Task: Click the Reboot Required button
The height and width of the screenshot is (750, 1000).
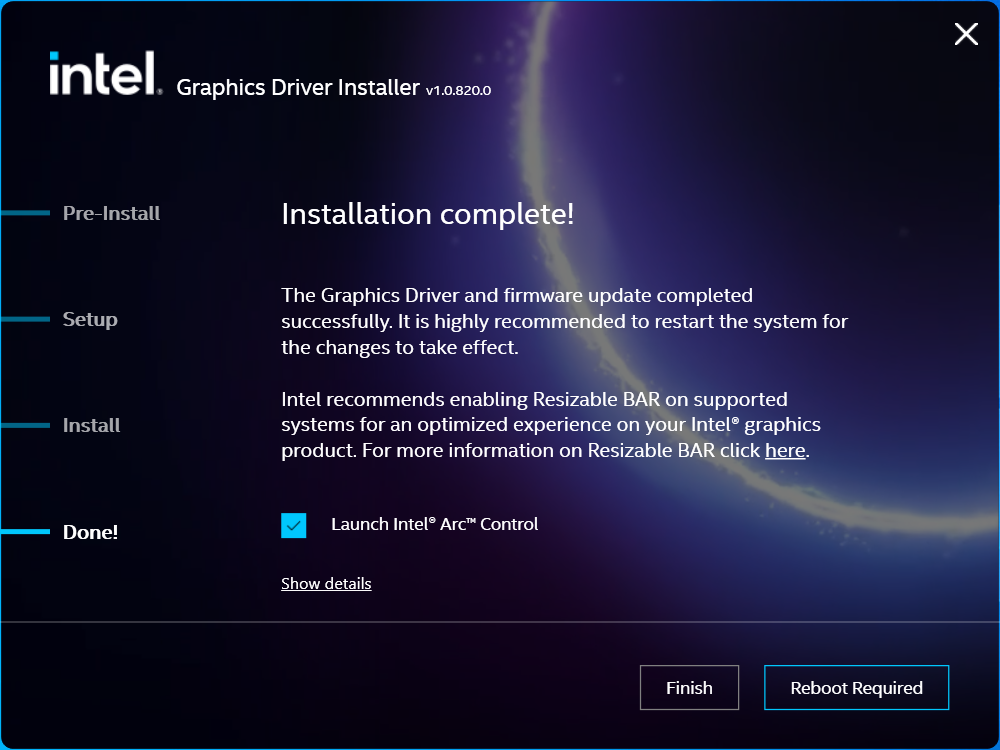Action: click(856, 687)
